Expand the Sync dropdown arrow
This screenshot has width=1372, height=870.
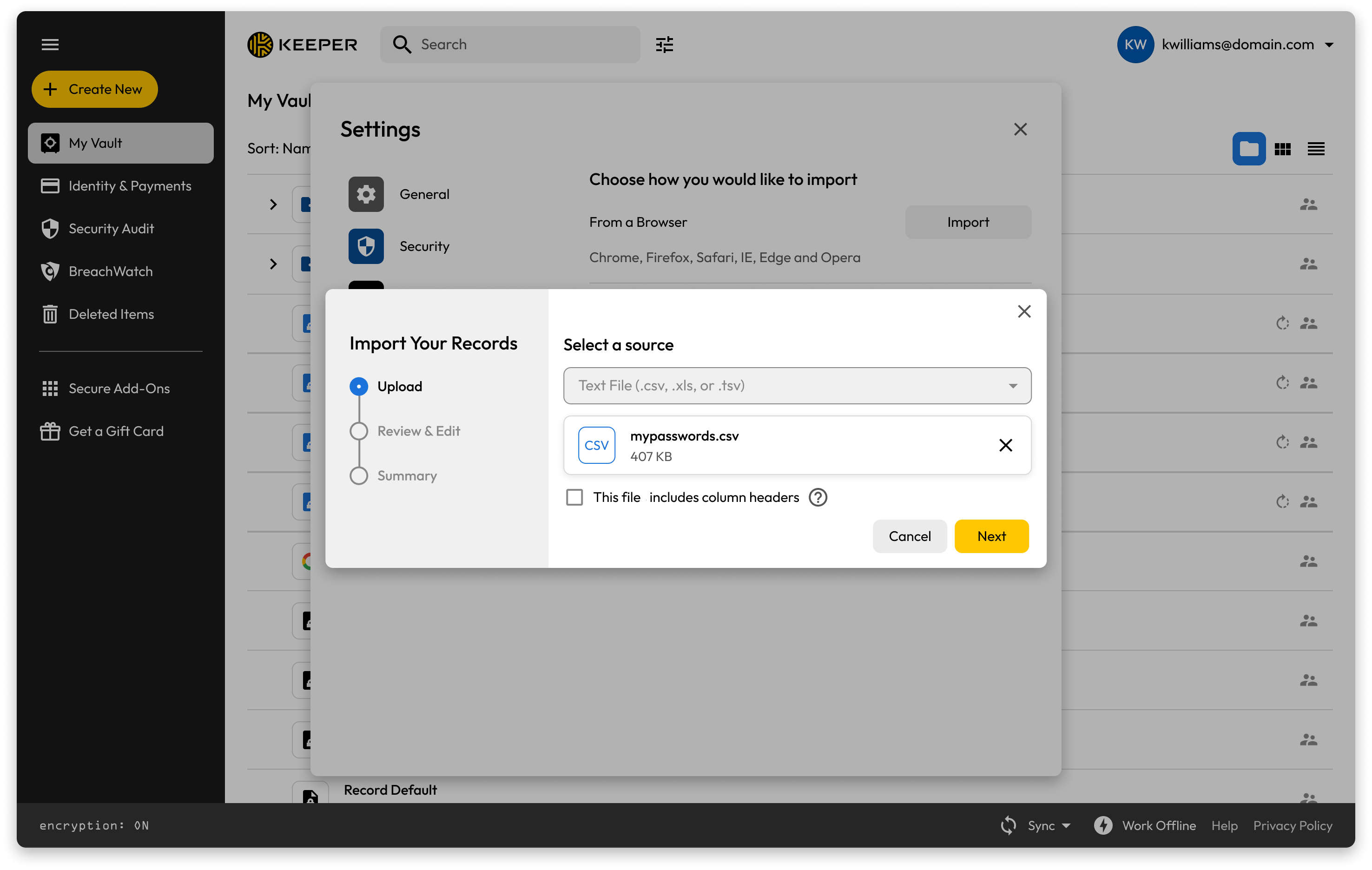[x=1066, y=825]
